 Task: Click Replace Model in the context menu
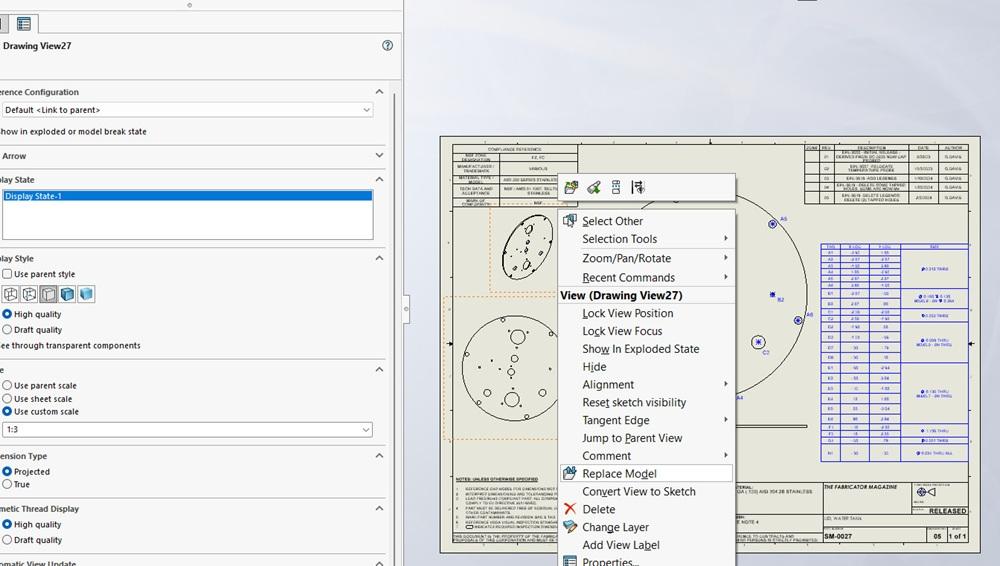[x=619, y=474]
